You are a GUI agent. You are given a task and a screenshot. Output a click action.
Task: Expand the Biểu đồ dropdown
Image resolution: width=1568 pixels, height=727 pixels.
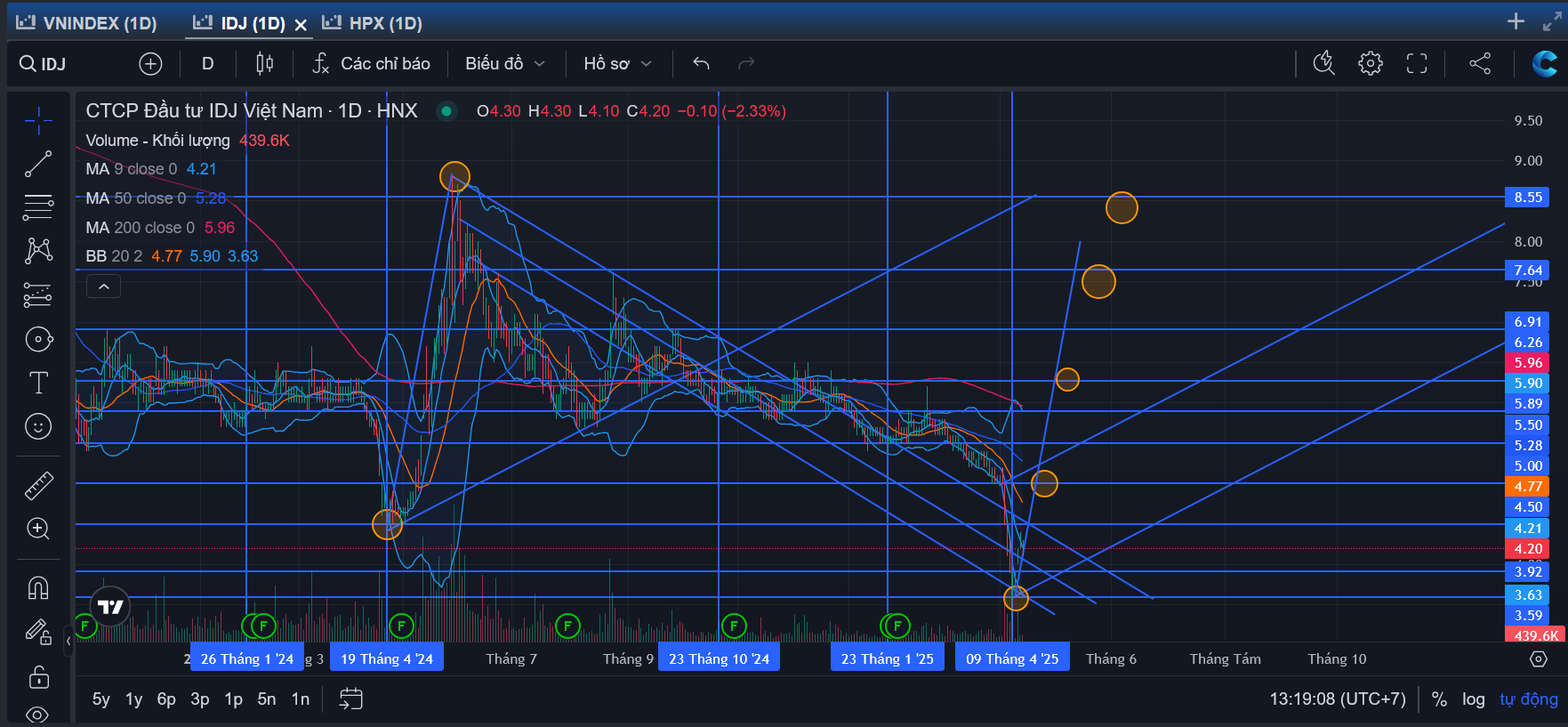tap(504, 63)
